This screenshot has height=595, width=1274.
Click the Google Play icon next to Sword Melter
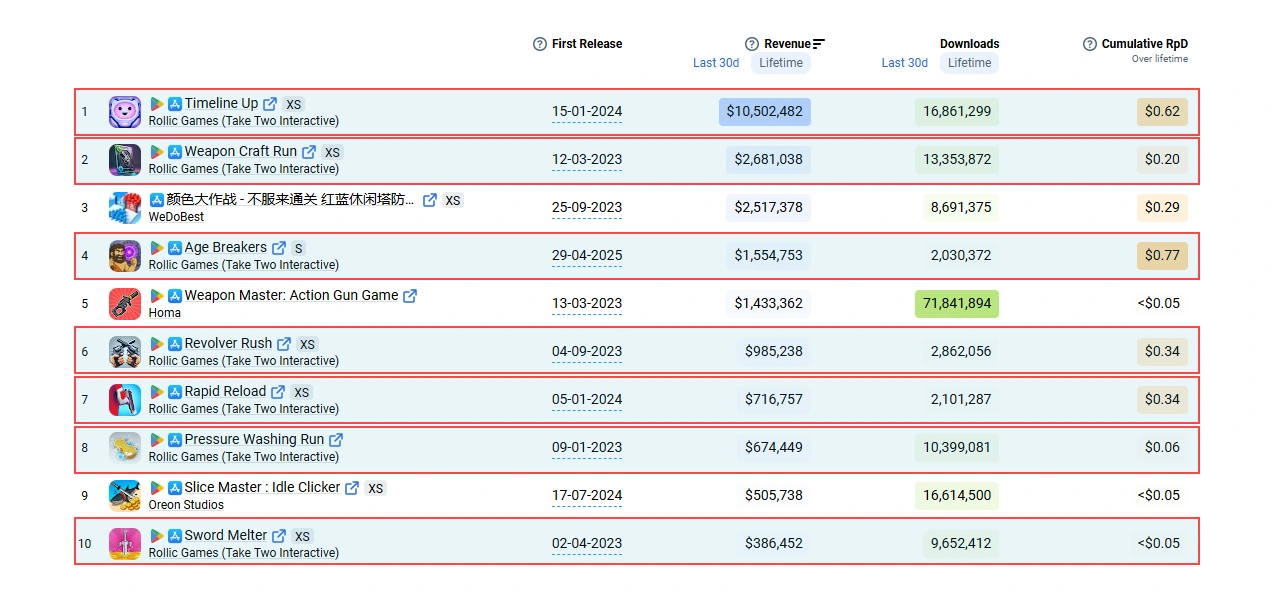coord(157,536)
